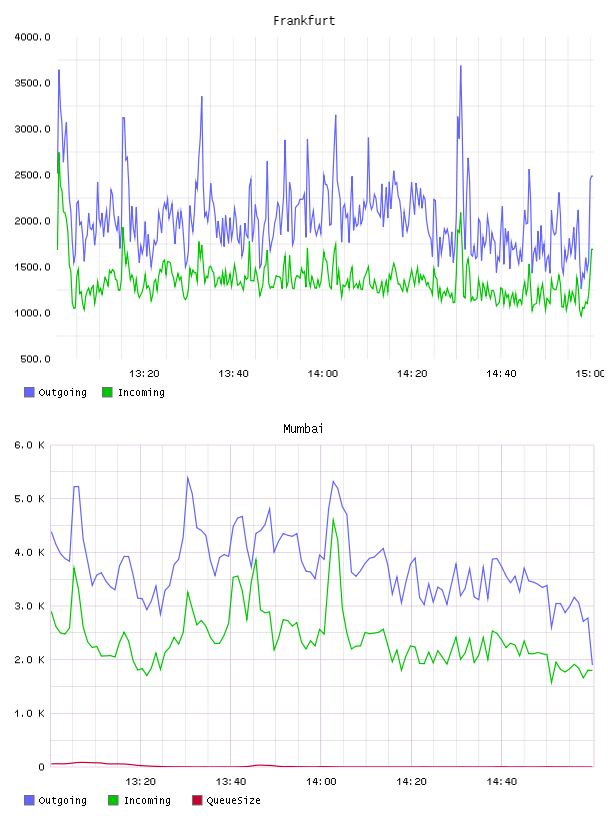Click the 1.0 K y-axis label in Mumbai chart
608x816 pixels.
pos(29,713)
